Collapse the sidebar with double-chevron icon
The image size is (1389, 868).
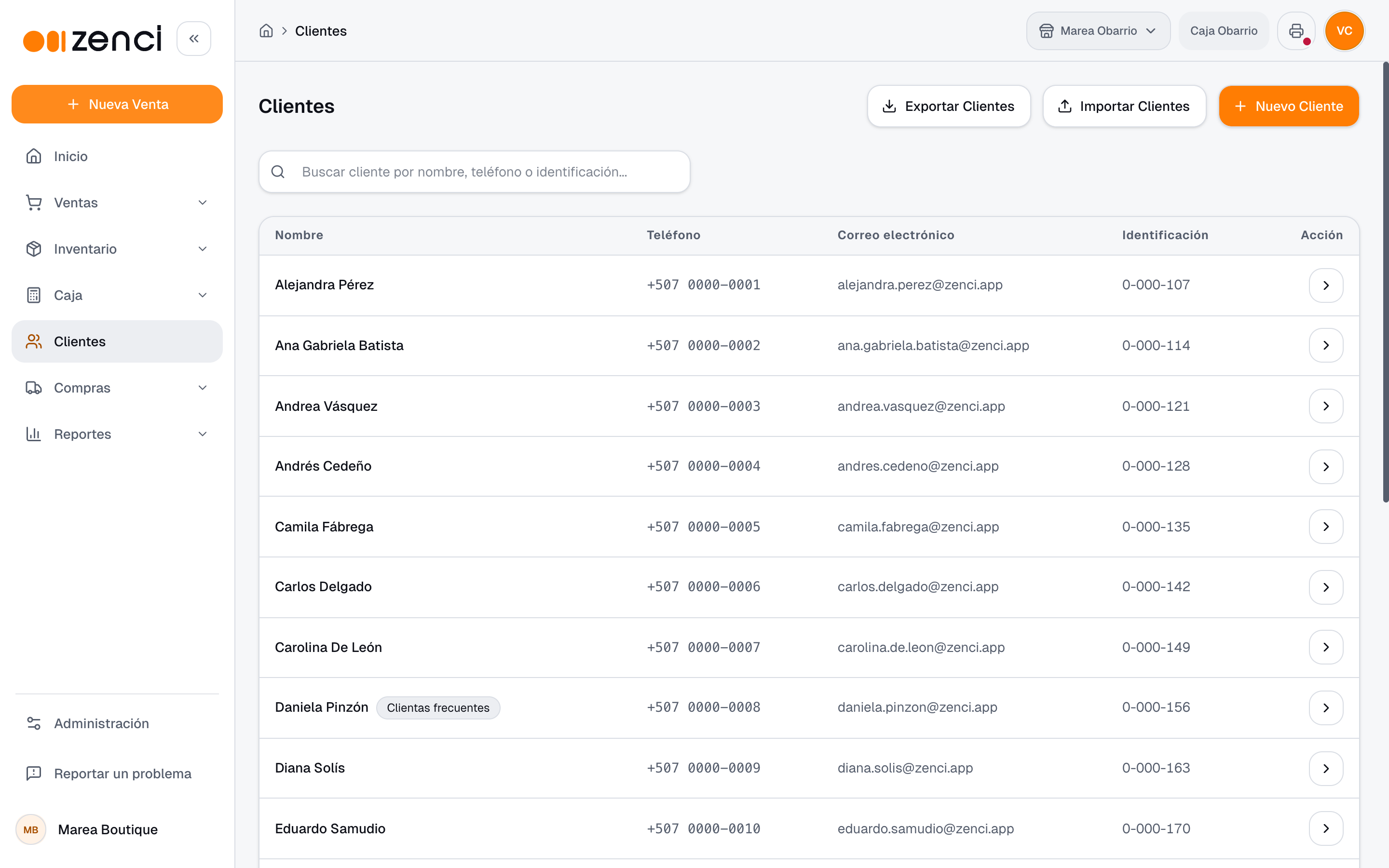[x=193, y=39]
